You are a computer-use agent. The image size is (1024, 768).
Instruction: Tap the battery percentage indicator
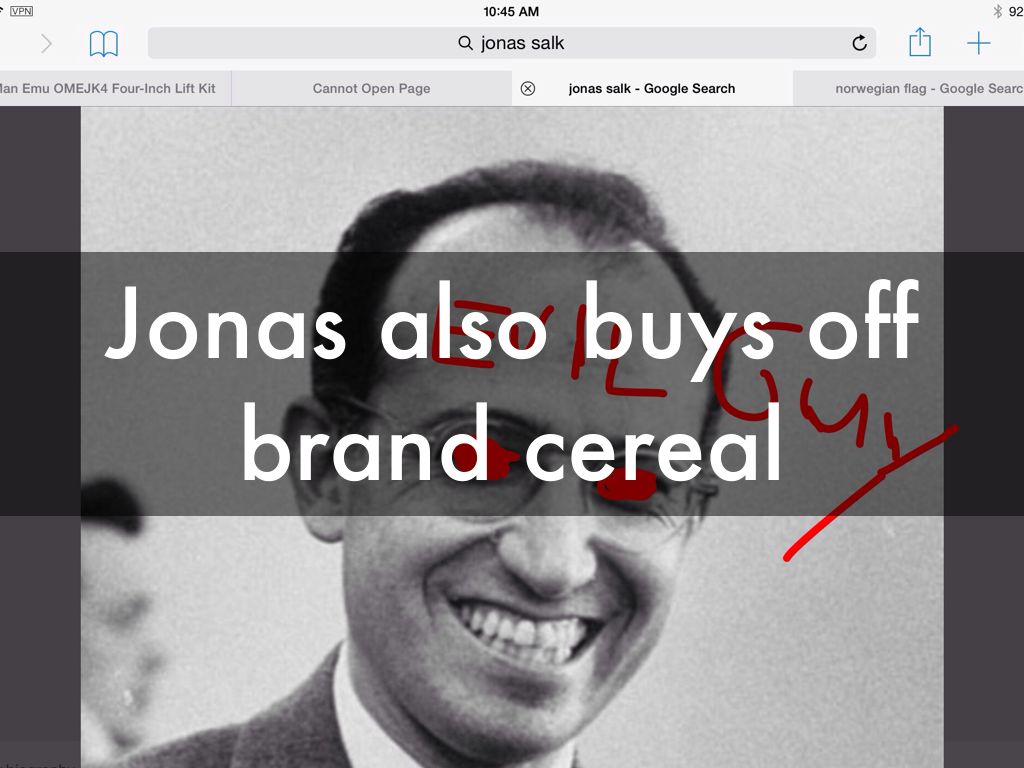1016,11
